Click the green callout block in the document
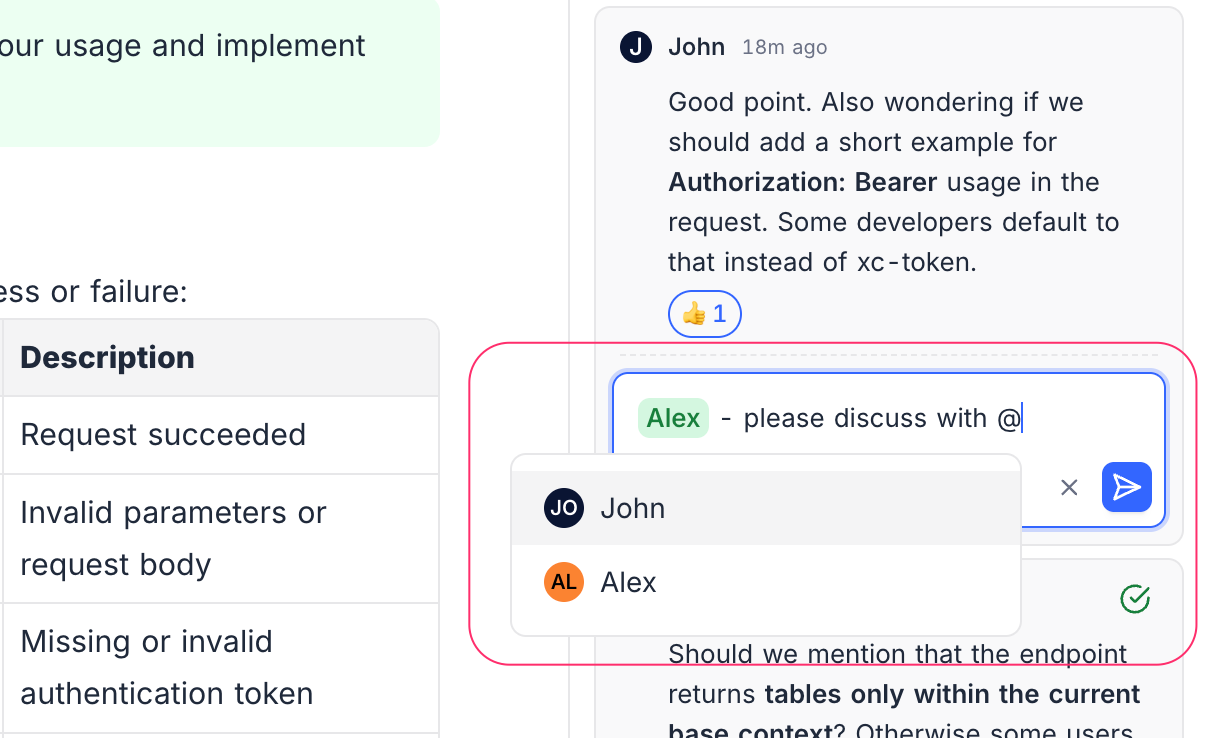The width and height of the screenshot is (1206, 738). point(200,70)
